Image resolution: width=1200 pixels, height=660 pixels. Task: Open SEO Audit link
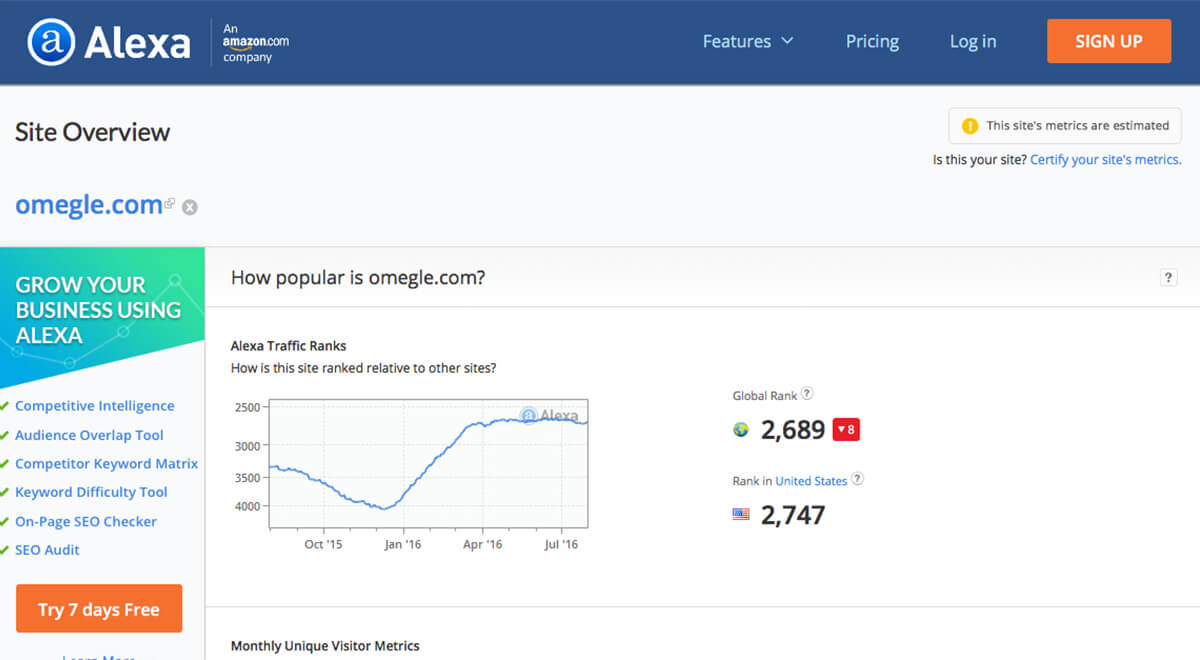(x=47, y=550)
